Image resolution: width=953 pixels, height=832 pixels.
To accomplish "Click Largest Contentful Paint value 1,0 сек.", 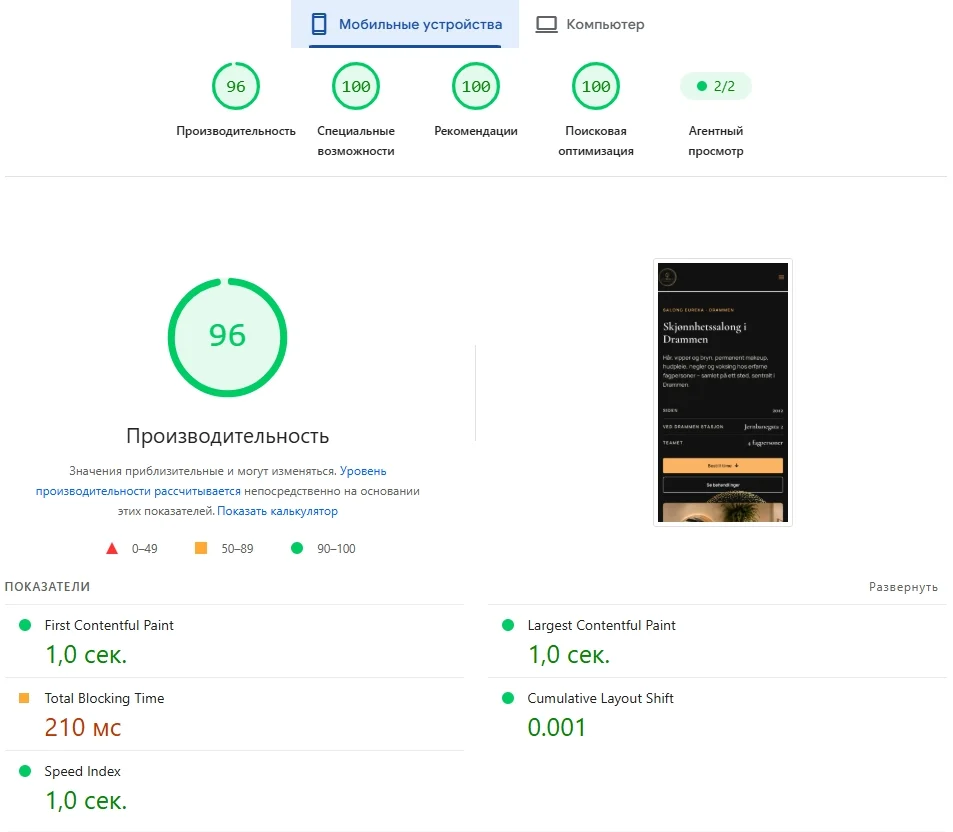I will click(568, 655).
